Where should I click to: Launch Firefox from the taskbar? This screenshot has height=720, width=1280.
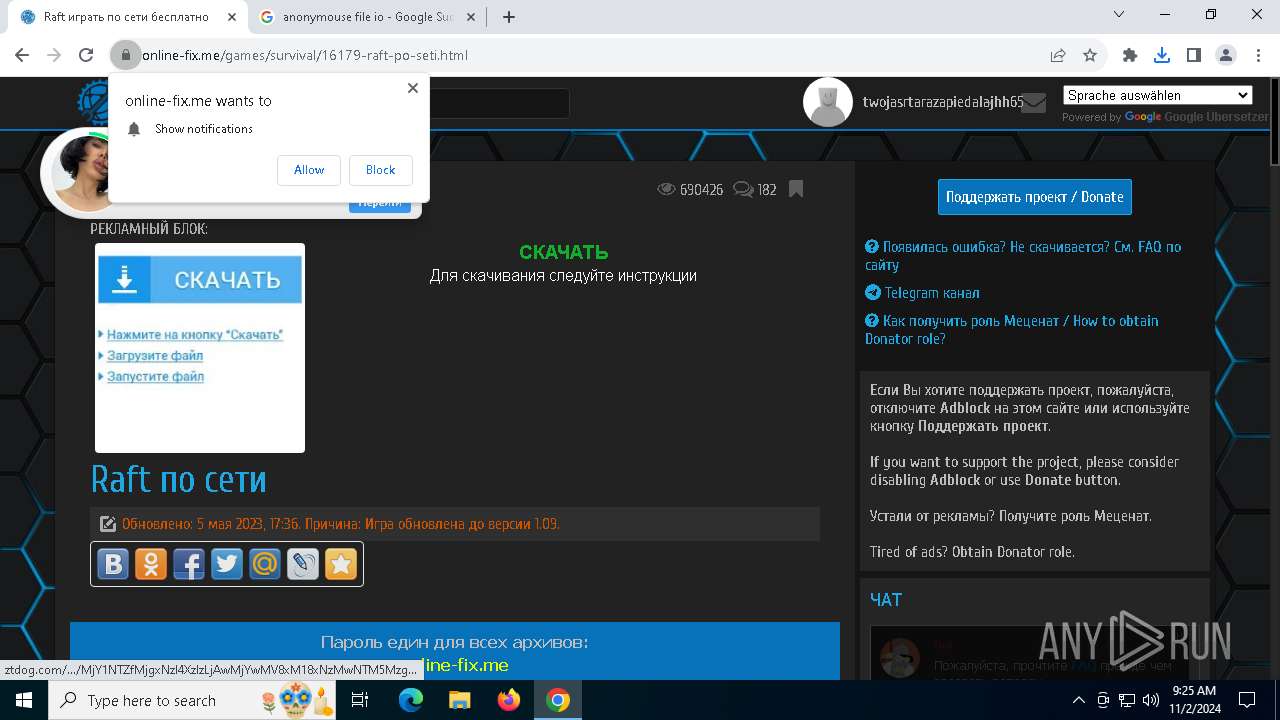[509, 700]
